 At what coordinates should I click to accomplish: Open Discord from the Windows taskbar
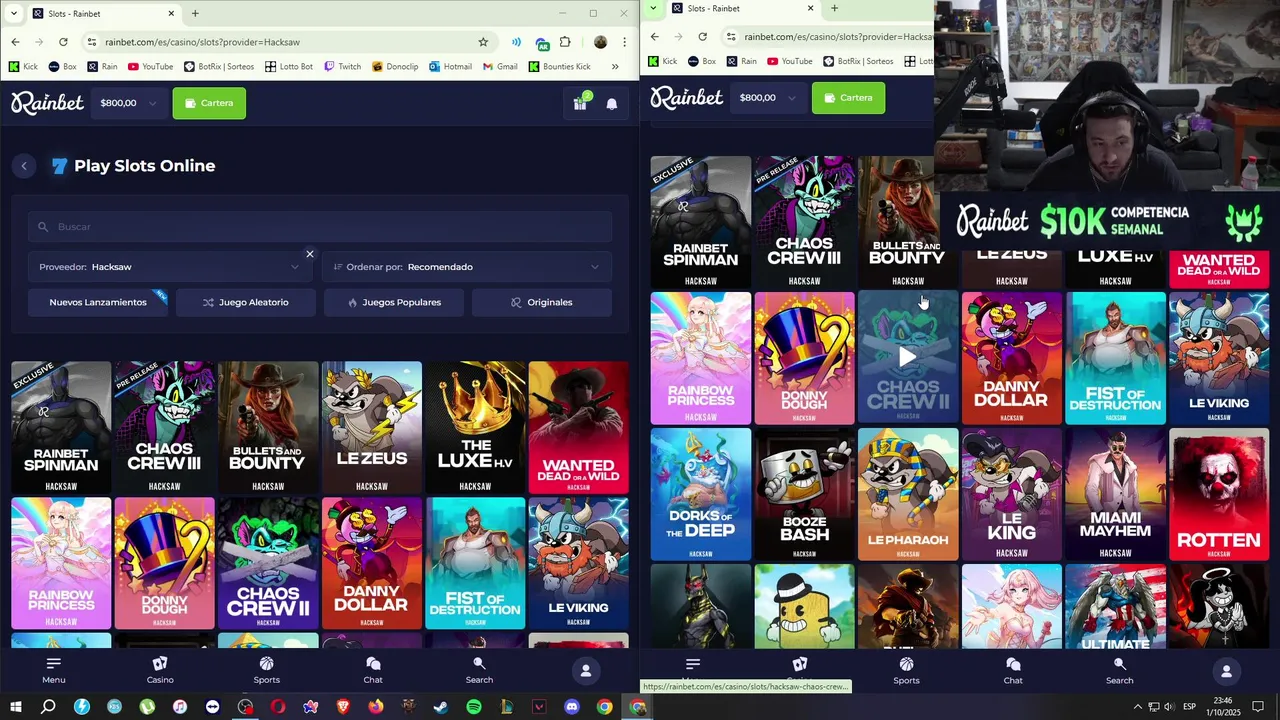[572, 707]
